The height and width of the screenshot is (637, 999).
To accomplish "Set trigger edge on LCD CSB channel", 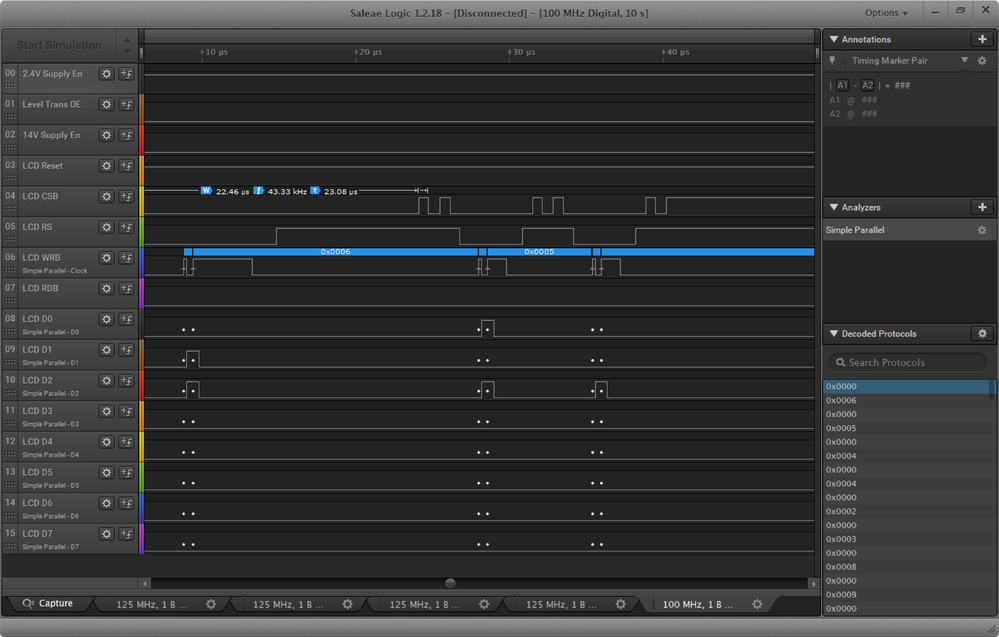I will 126,196.
